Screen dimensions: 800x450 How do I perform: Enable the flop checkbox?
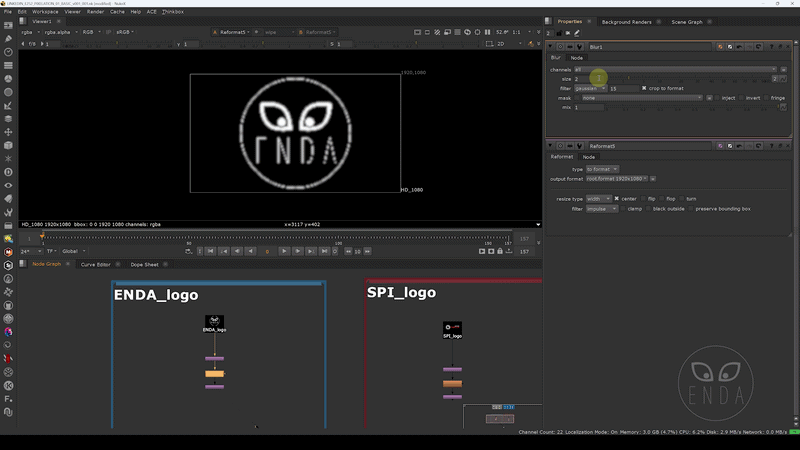pyautogui.click(x=662, y=198)
